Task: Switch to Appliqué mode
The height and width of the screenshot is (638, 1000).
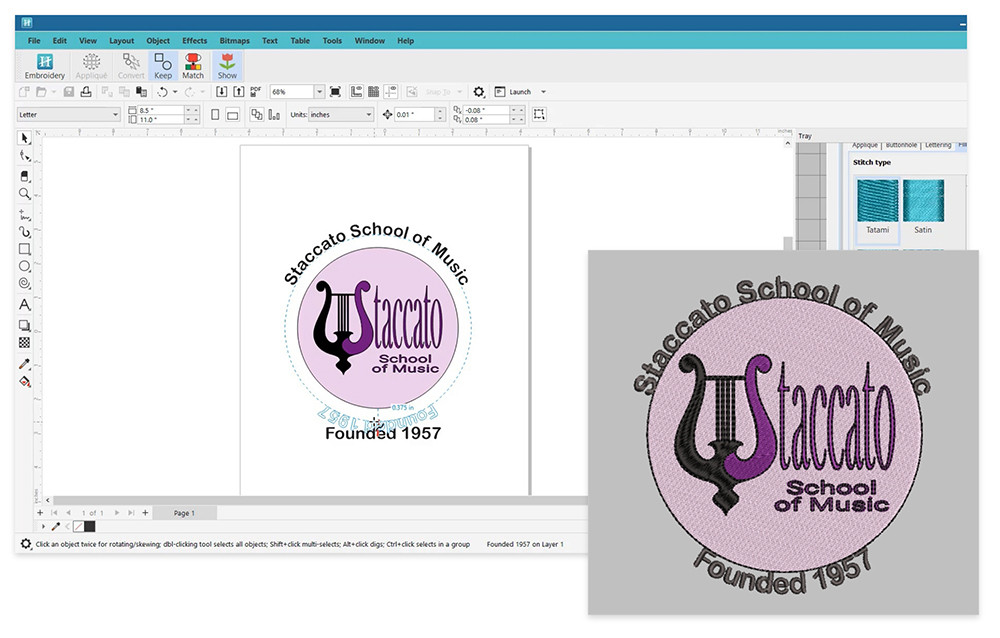Action: 91,66
